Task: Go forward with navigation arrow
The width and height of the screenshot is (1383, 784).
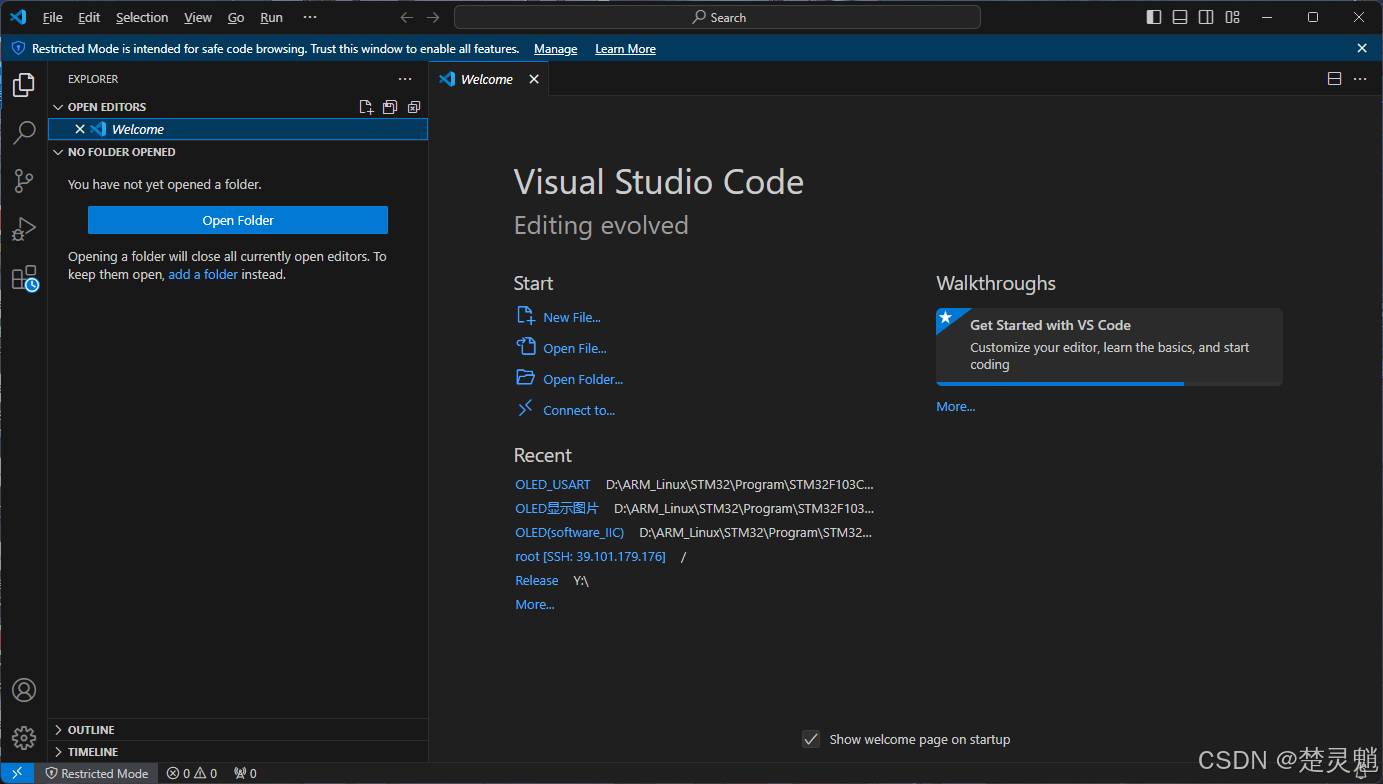Action: [433, 17]
